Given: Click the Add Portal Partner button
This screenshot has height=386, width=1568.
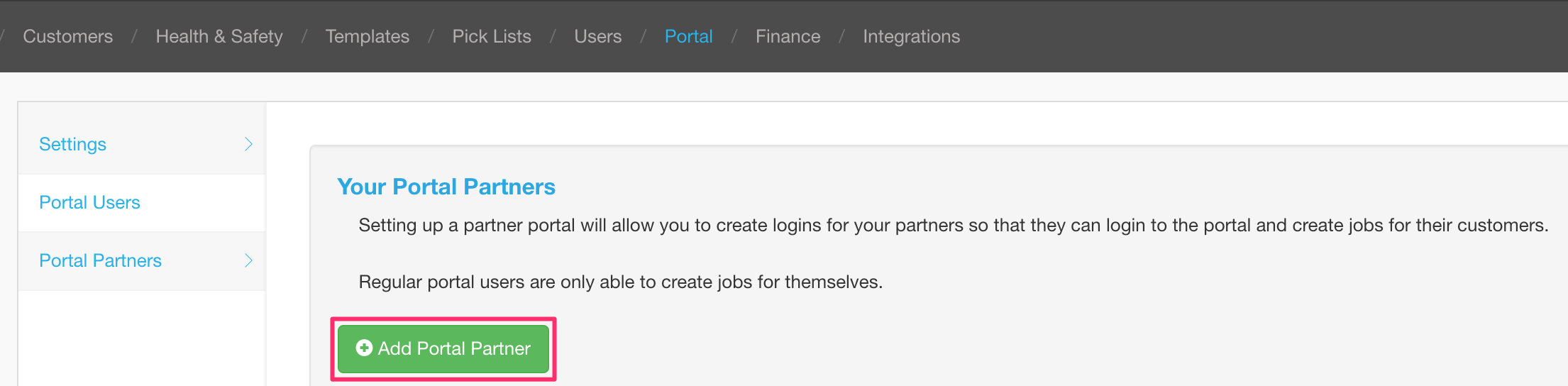Looking at the screenshot, I should 443,348.
